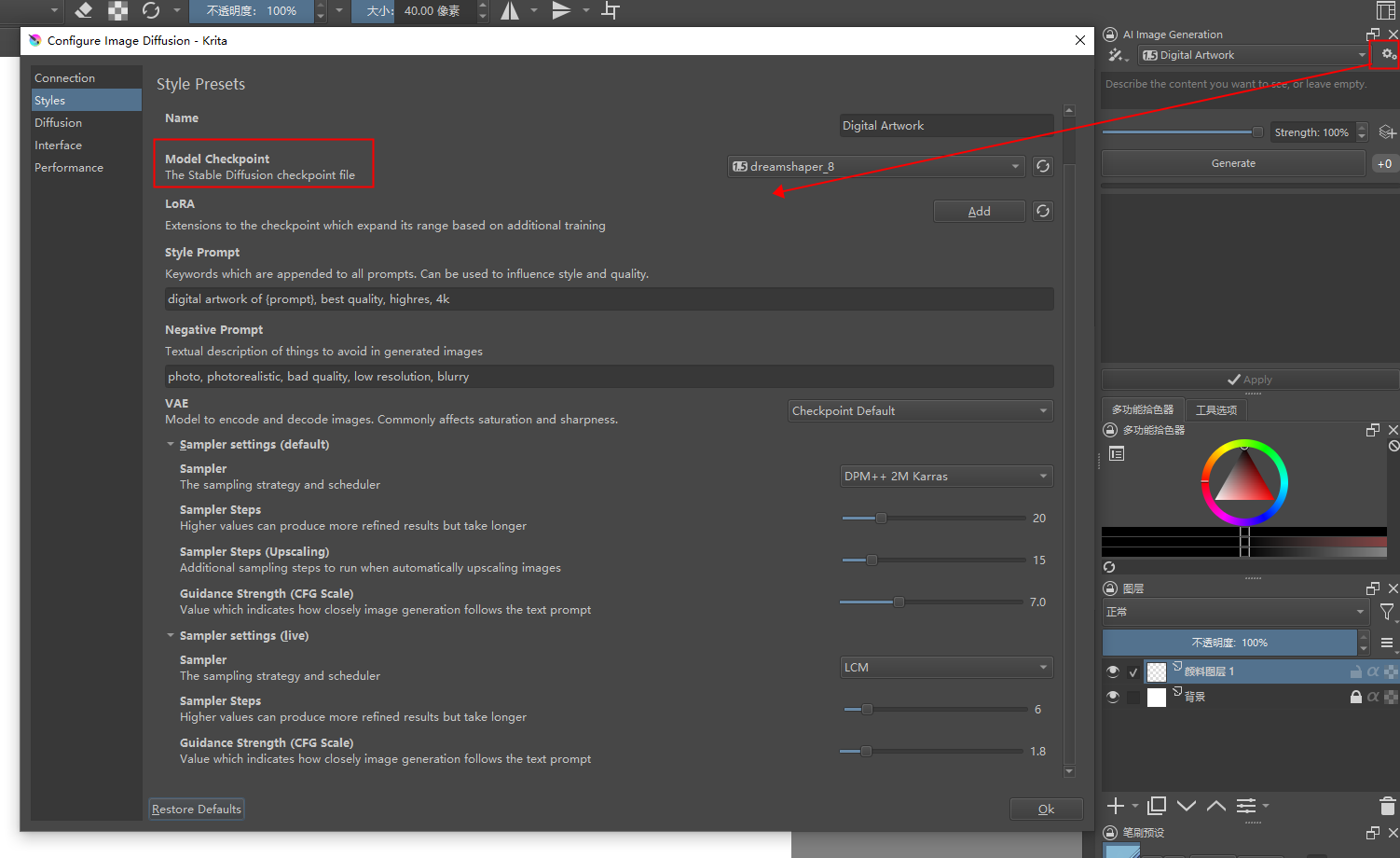Screen dimensions: 1400x858
Task: Toggle lock on 背景 layer
Action: (1356, 697)
